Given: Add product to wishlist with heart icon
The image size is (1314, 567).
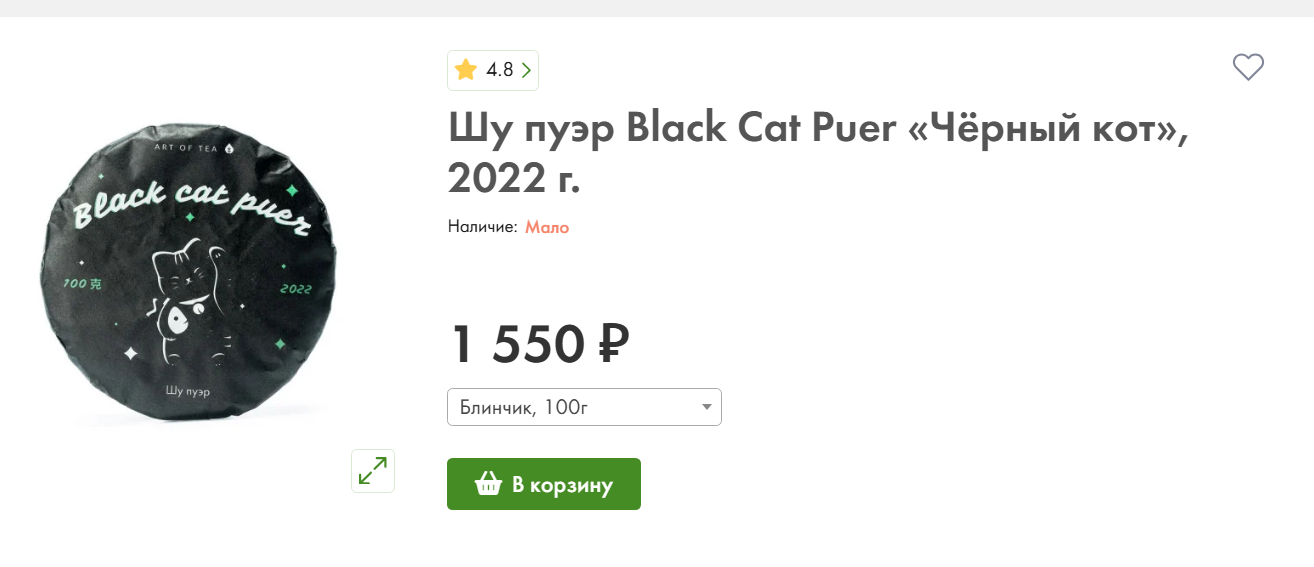Looking at the screenshot, I should (1248, 67).
